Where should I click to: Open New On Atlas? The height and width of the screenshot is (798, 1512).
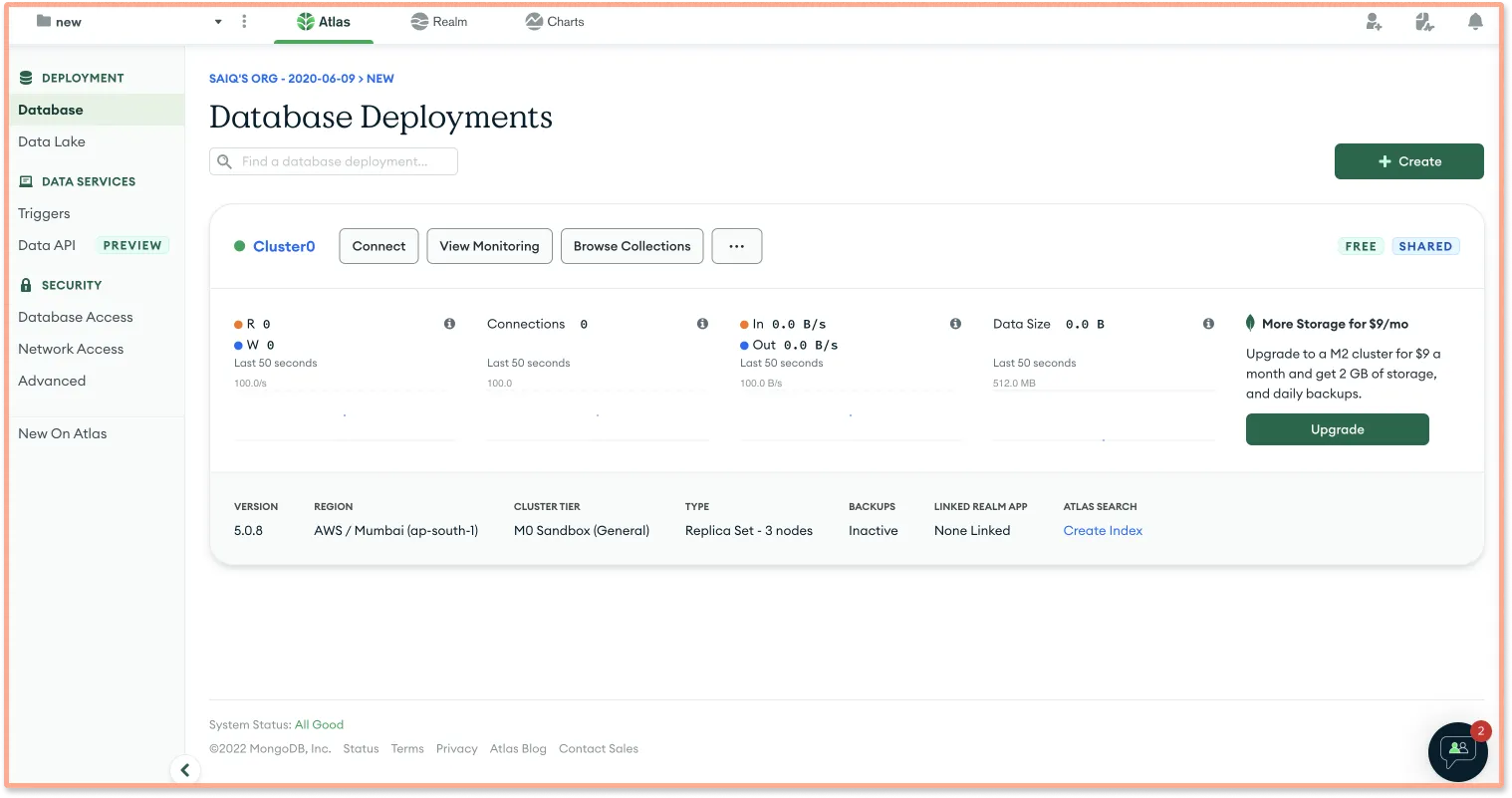point(63,433)
